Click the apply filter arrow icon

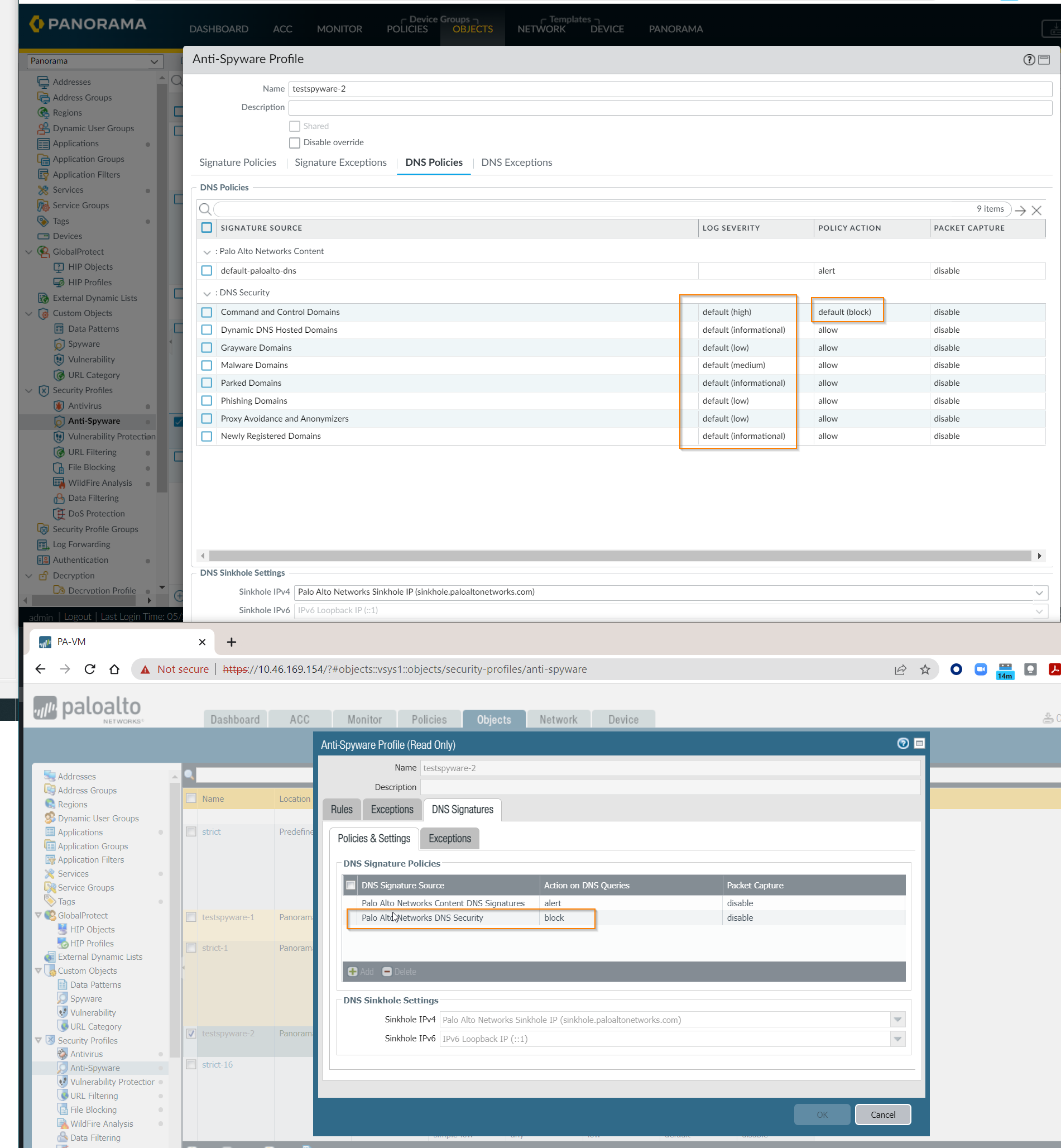tap(1020, 210)
